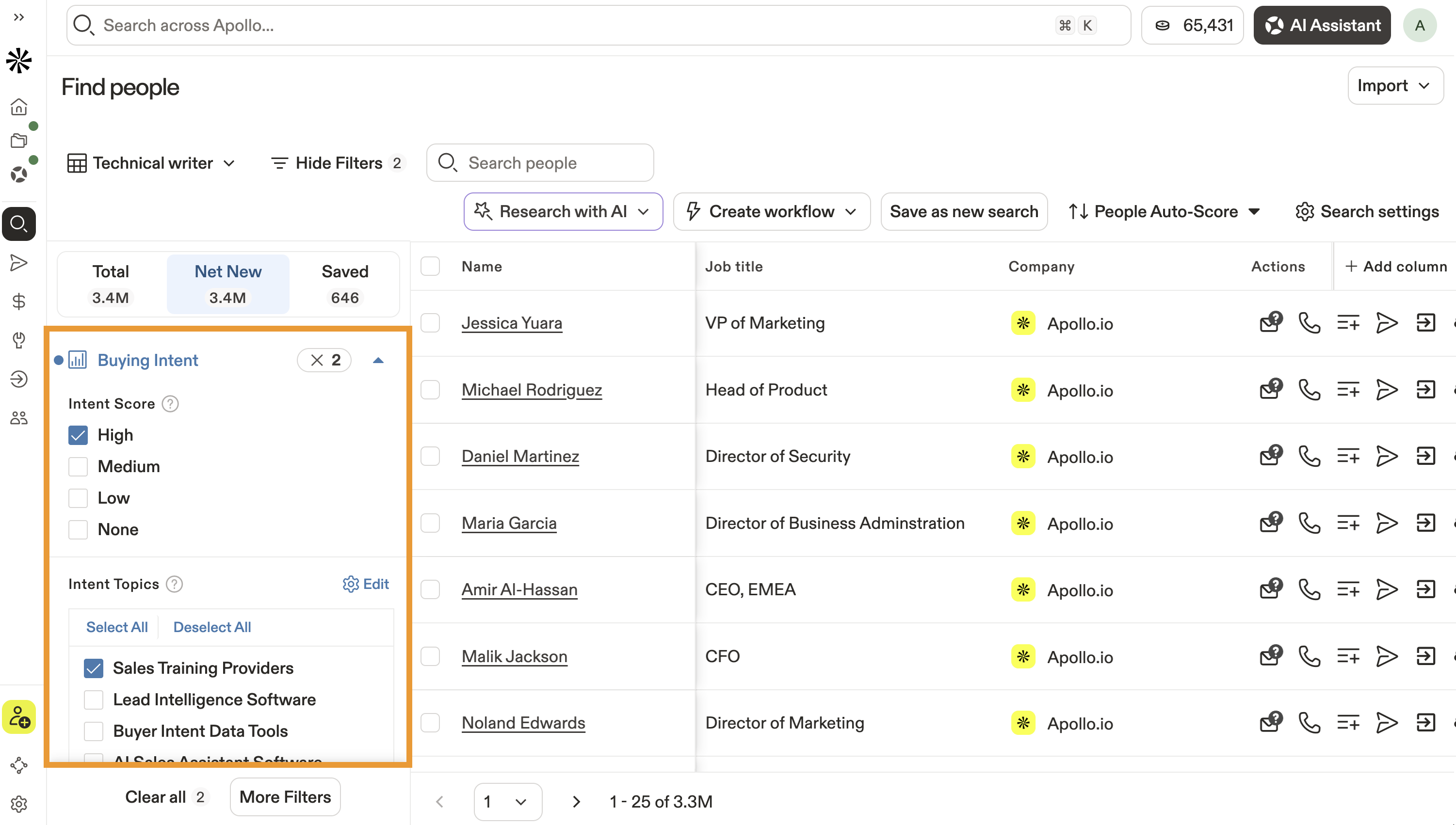Click the send sequence icon for Maria Garcia
The image size is (1456, 825).
[1386, 523]
